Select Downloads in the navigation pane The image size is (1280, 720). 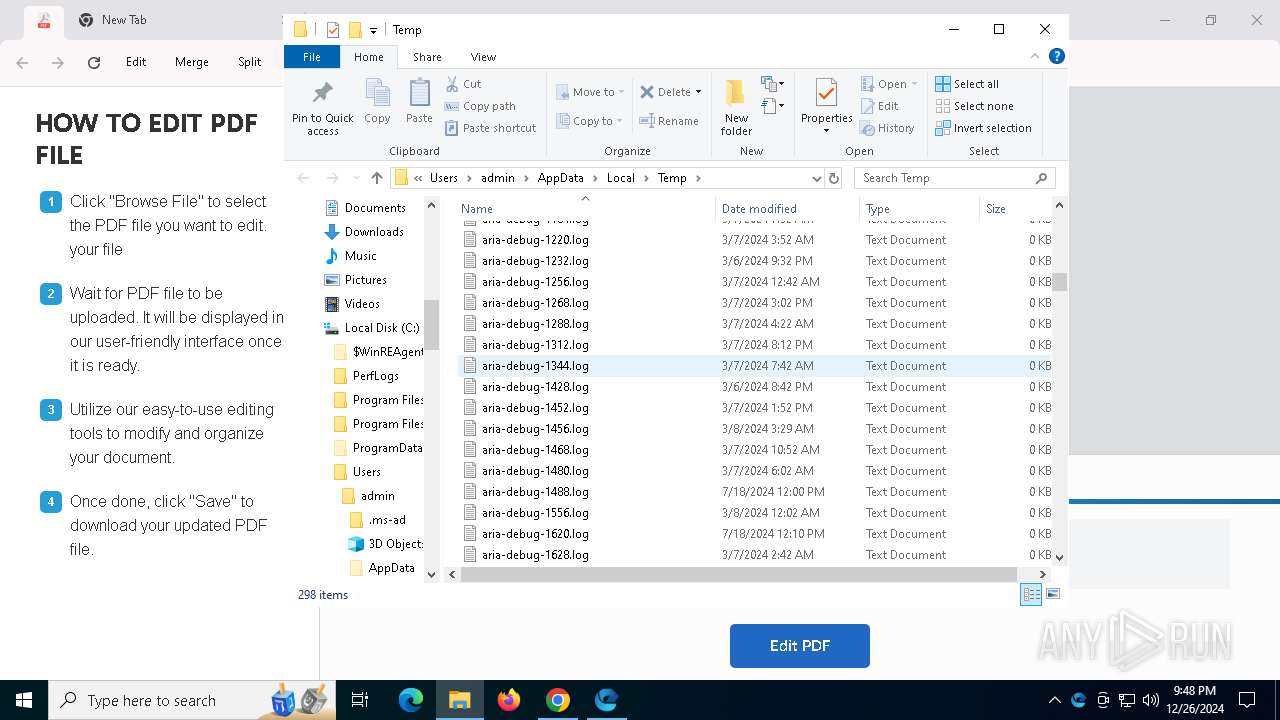[374, 232]
